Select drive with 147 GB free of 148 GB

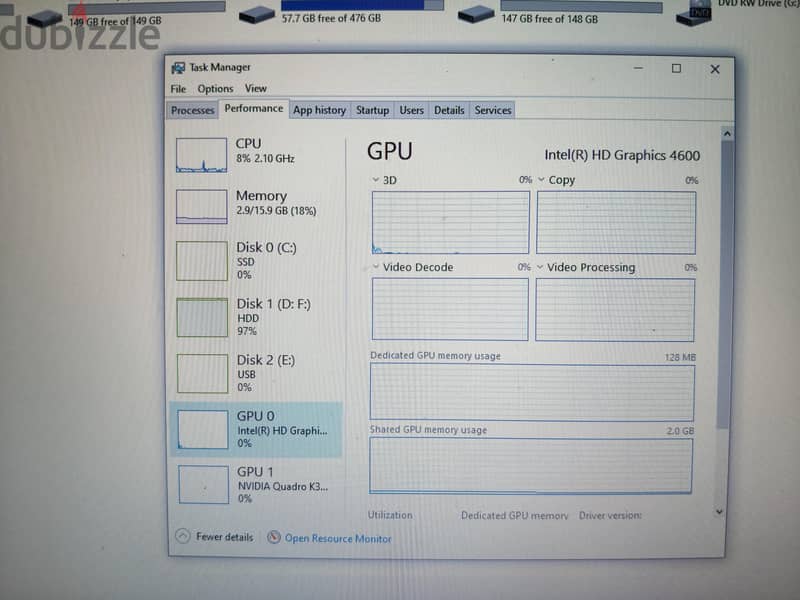[560, 13]
